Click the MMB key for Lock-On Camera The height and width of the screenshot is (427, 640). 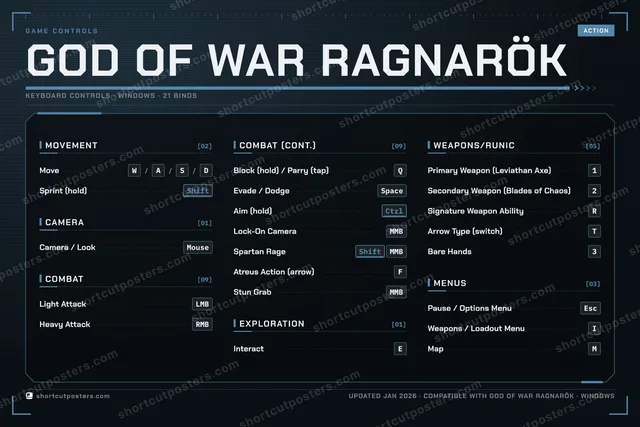pyautogui.click(x=396, y=231)
